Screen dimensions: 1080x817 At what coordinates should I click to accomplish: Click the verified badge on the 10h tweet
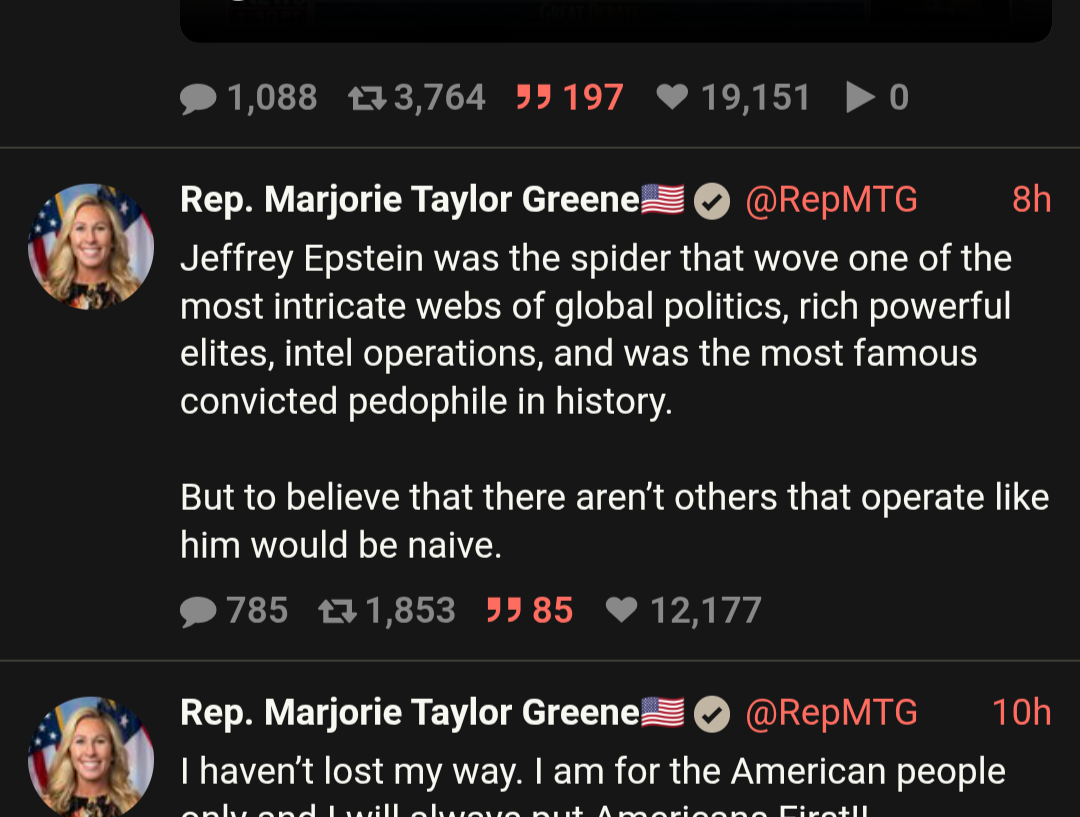click(712, 714)
